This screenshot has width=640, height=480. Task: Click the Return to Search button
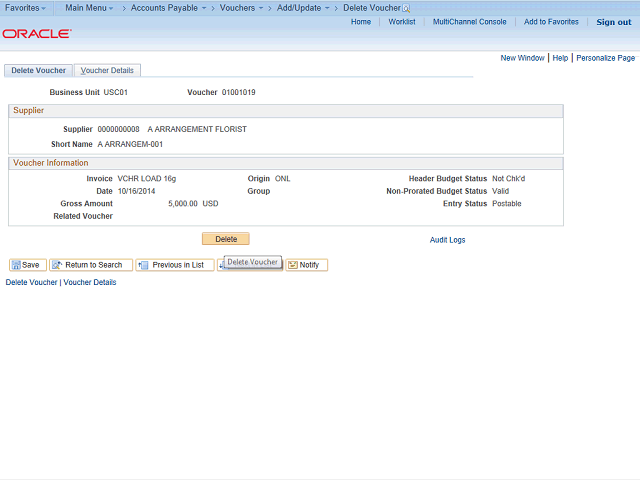(x=91, y=265)
